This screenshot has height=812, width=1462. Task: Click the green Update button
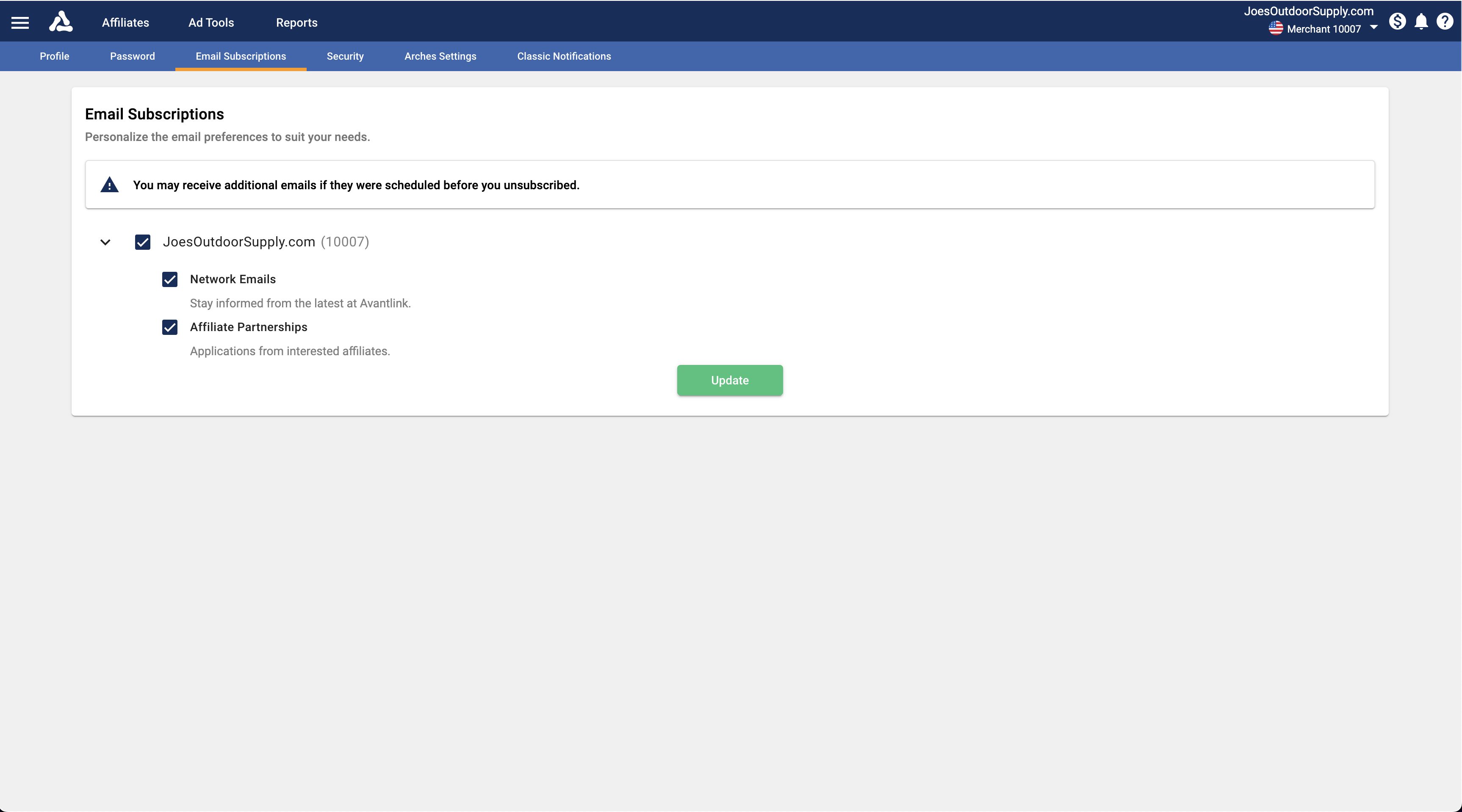[730, 380]
